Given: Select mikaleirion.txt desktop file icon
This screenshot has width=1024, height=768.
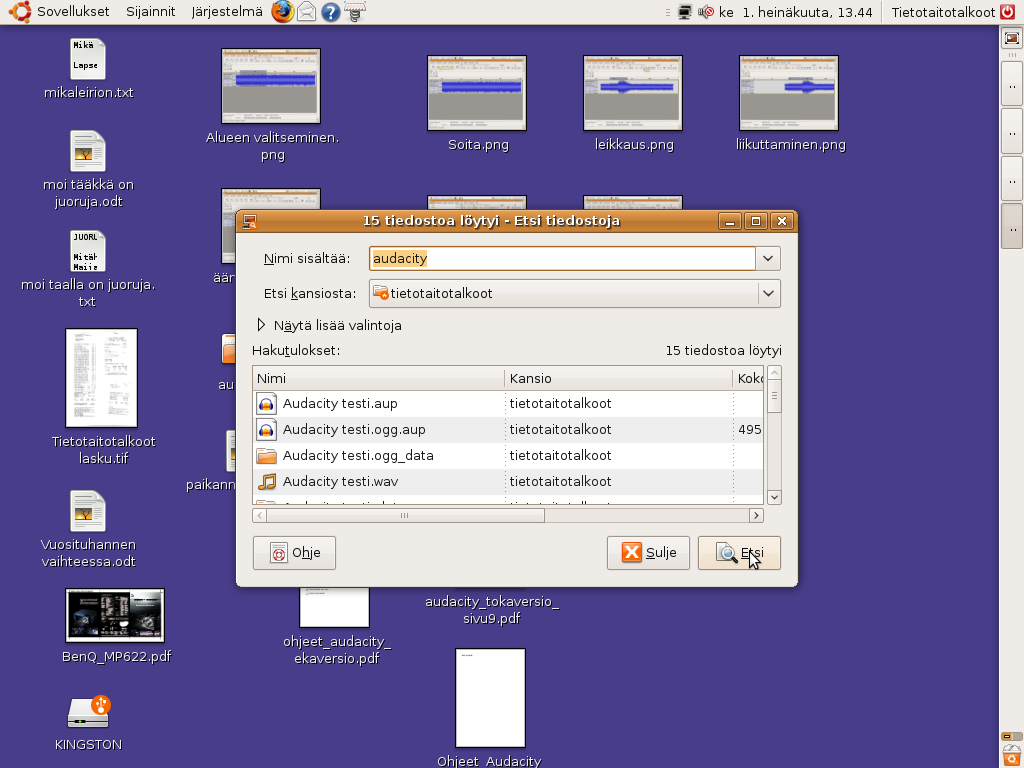Looking at the screenshot, I should coord(88,59).
